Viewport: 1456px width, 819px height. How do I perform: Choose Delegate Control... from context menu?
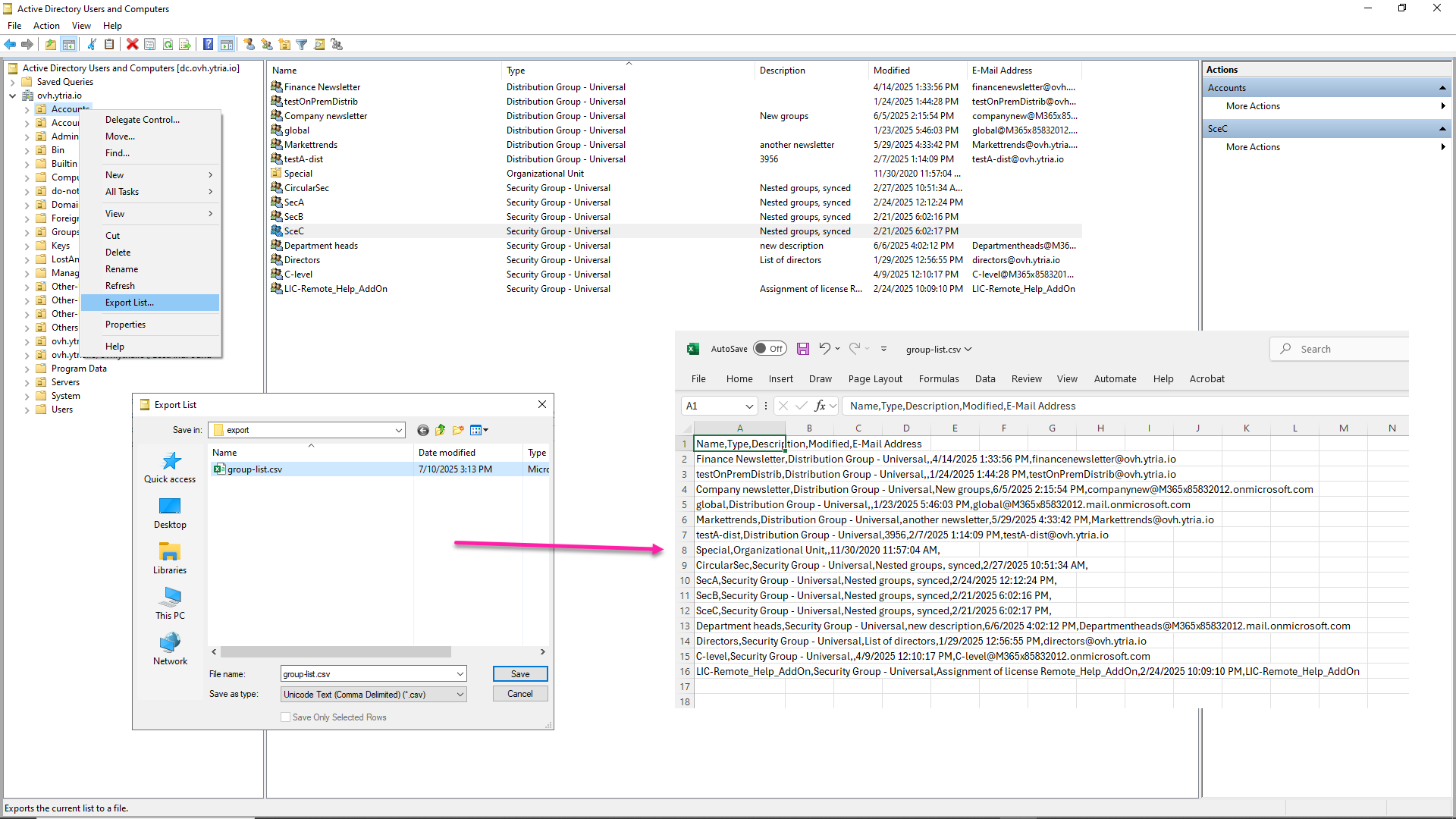click(150, 120)
